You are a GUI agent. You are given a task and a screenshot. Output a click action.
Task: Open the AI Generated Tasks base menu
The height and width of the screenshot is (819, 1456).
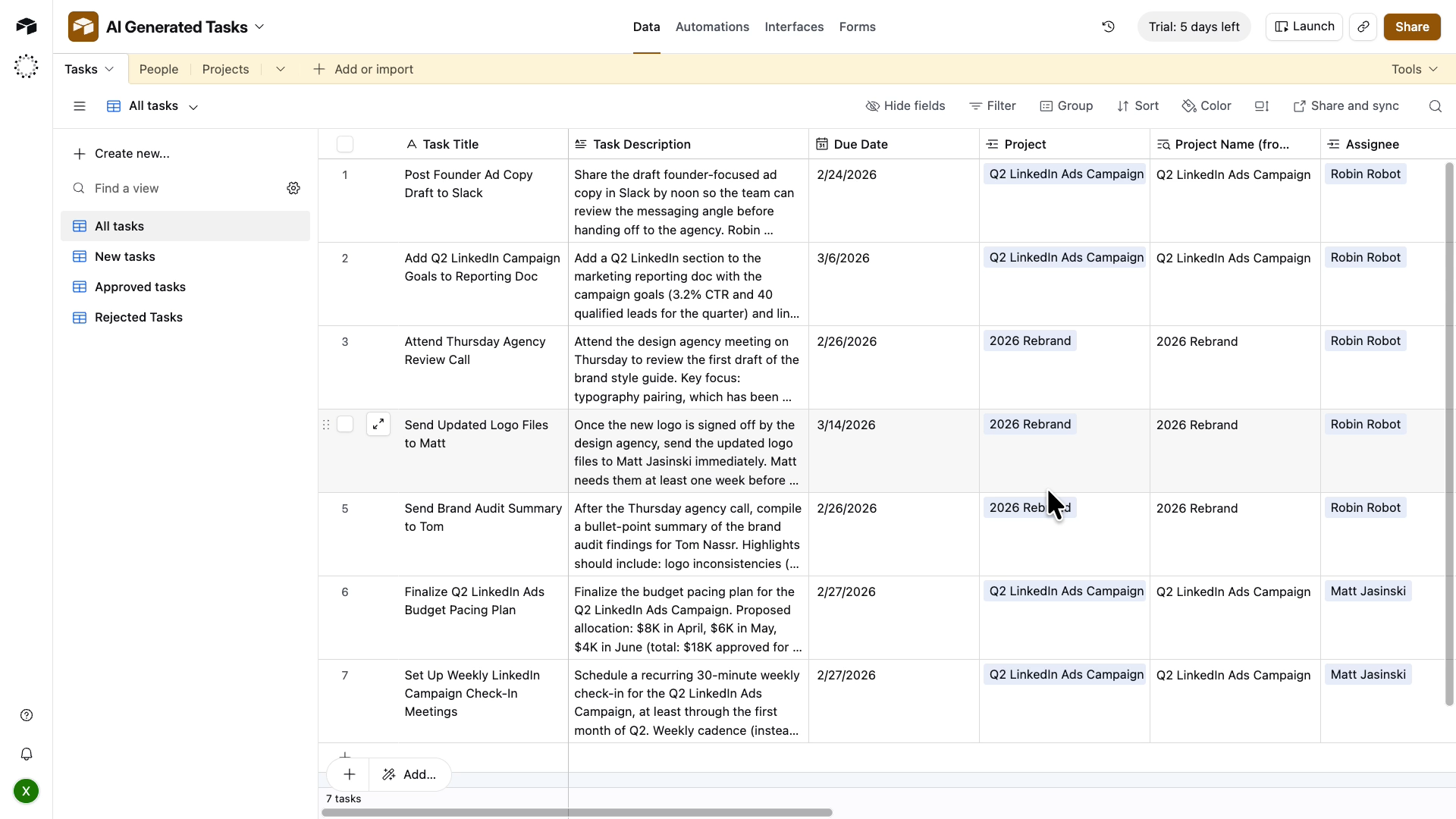pyautogui.click(x=260, y=27)
